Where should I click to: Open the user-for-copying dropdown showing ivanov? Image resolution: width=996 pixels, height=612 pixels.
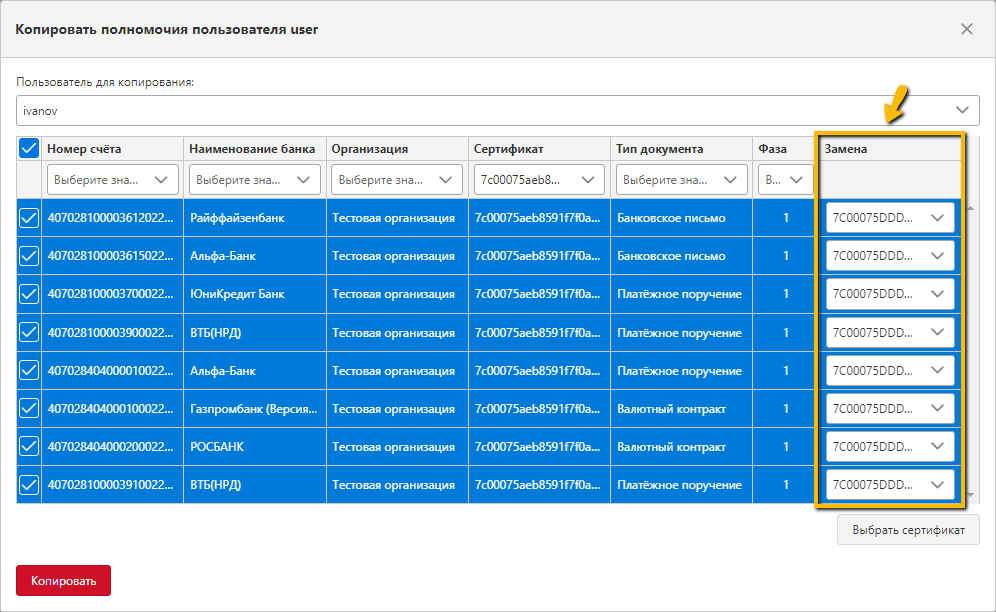(x=497, y=111)
